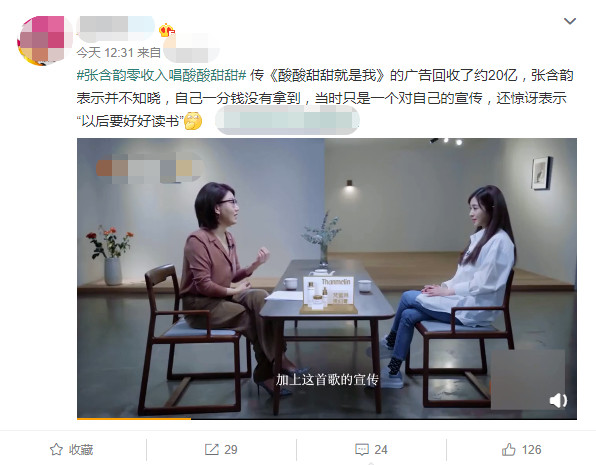The width and height of the screenshot is (596, 465).
Task: Open hashtag #张含韵零收入唱酸酸甜甜#
Action: point(162,75)
